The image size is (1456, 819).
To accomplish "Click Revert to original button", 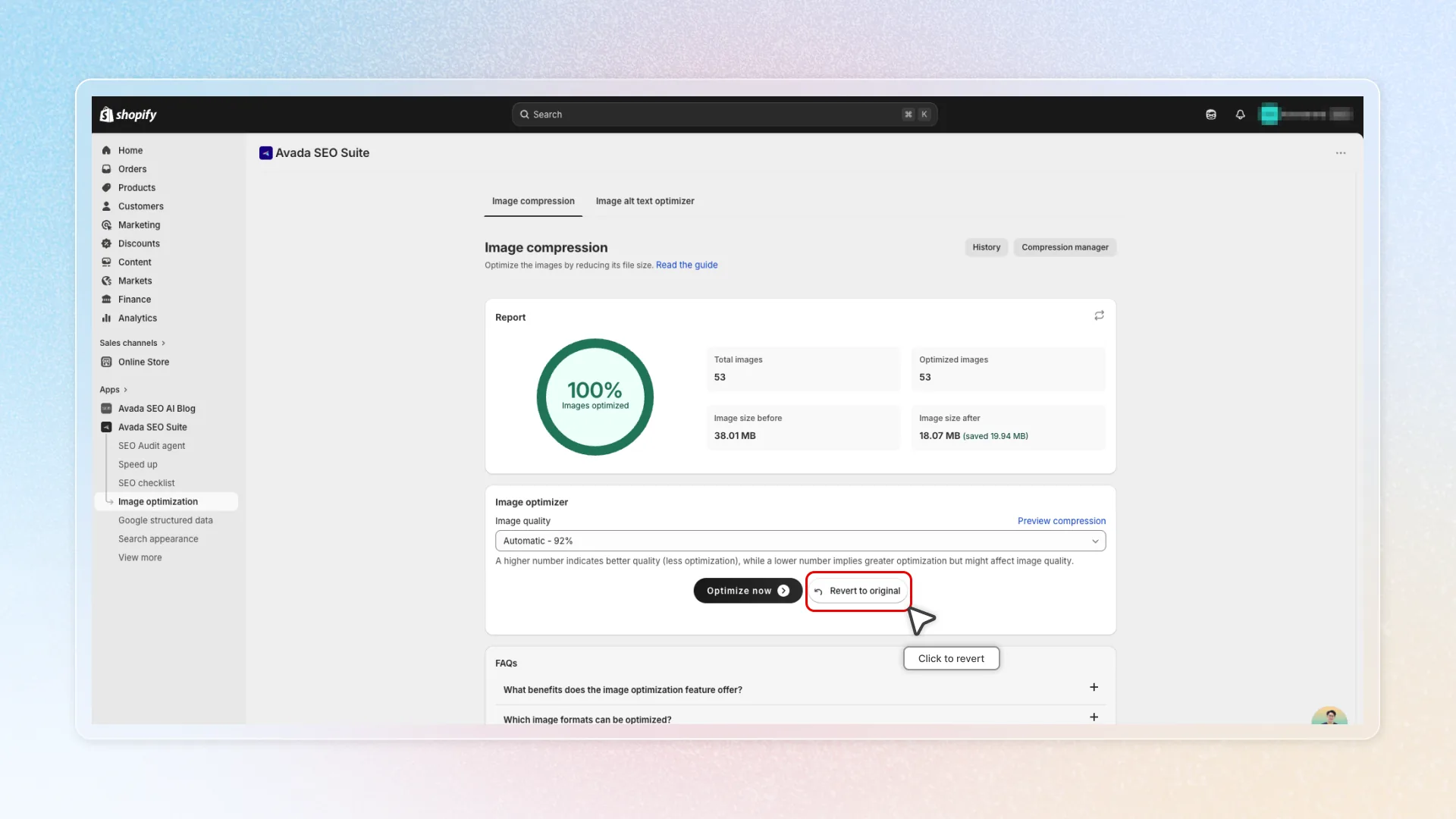I will 858,591.
